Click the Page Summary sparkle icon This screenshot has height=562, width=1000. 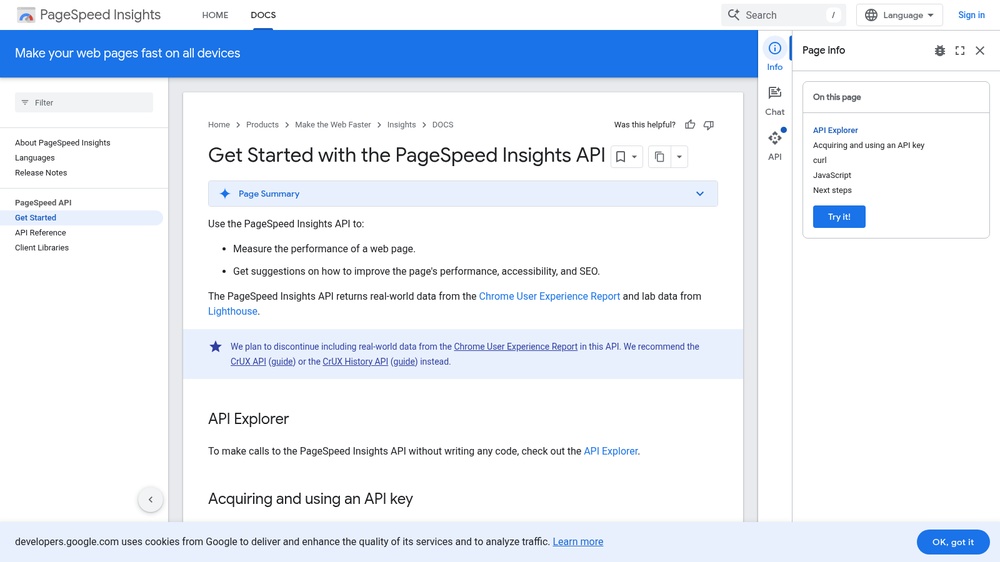coord(224,193)
